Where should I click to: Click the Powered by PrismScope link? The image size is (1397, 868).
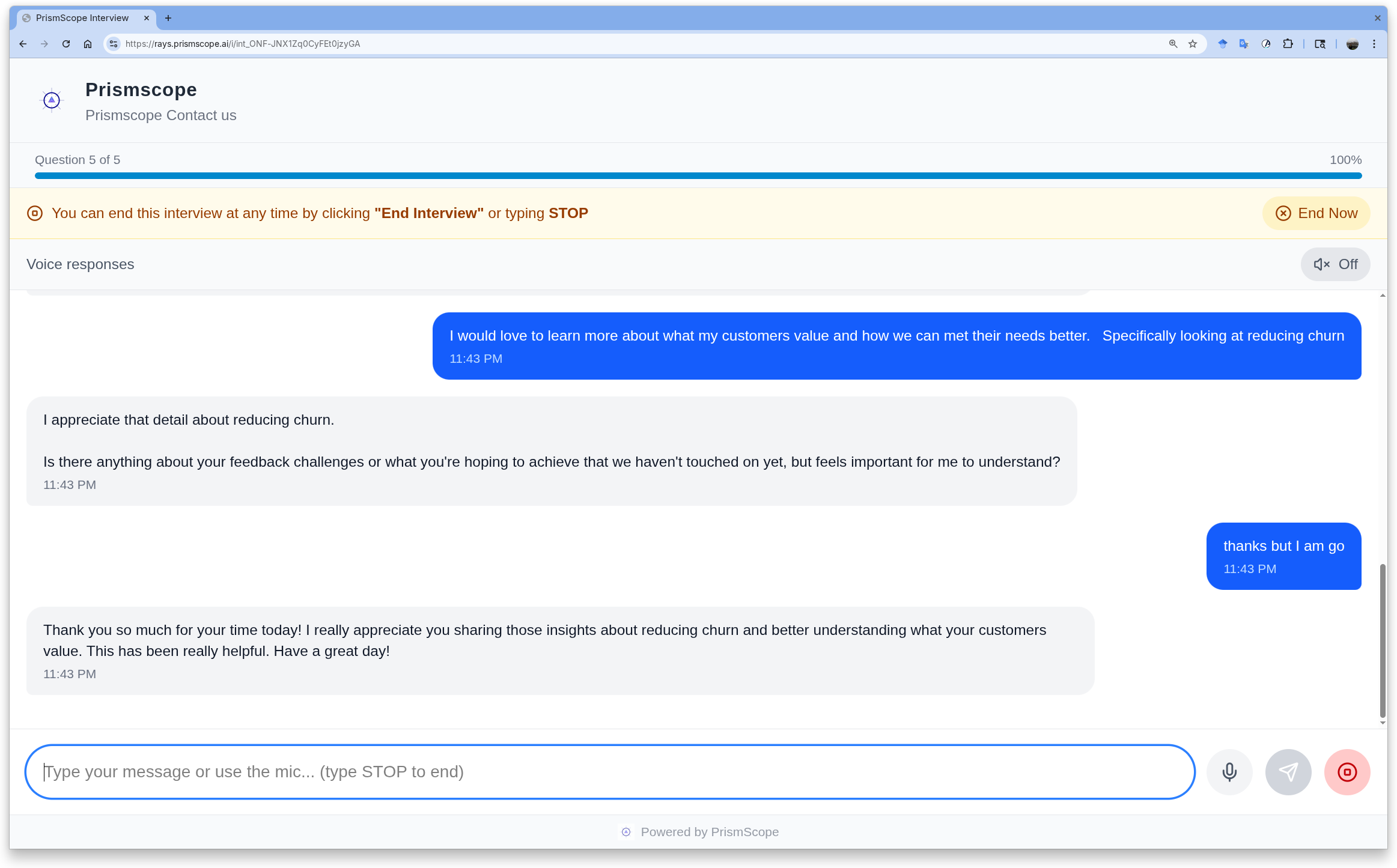click(x=699, y=832)
